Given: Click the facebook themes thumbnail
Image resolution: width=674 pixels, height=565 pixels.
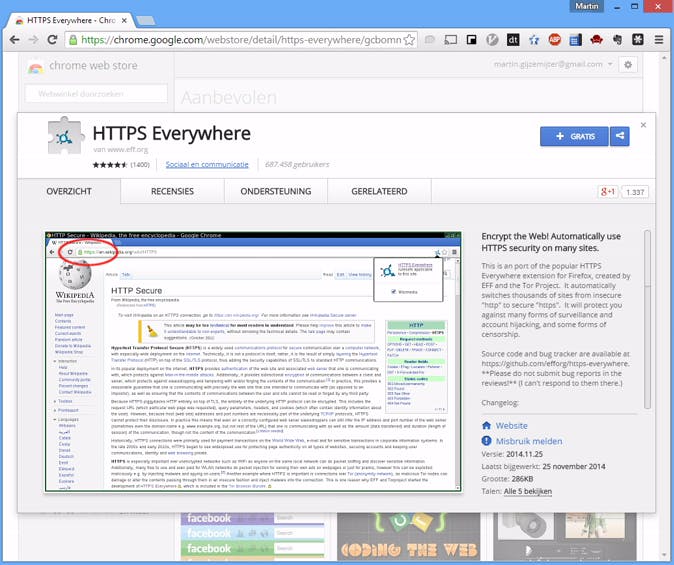Looking at the screenshot, I should point(252,536).
